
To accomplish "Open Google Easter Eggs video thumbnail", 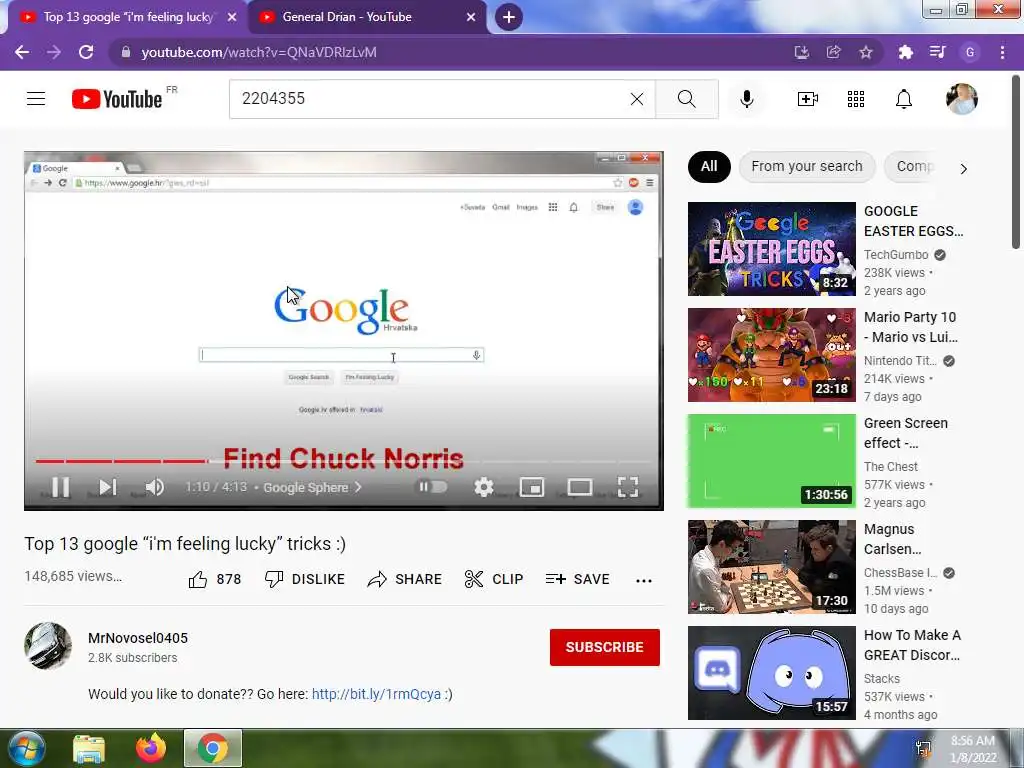I will pyautogui.click(x=771, y=249).
